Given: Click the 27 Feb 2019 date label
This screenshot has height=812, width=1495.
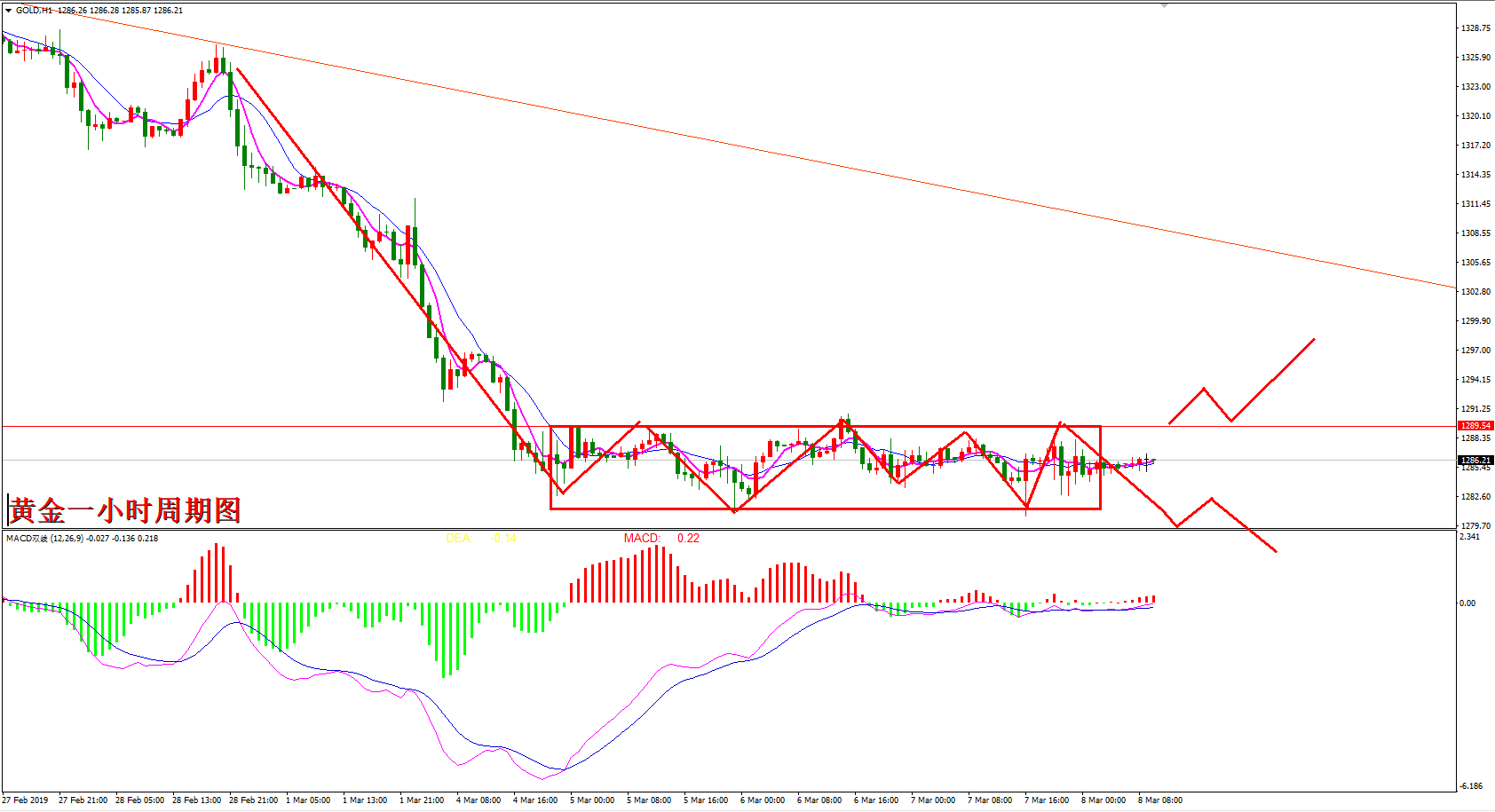Looking at the screenshot, I should [25, 800].
